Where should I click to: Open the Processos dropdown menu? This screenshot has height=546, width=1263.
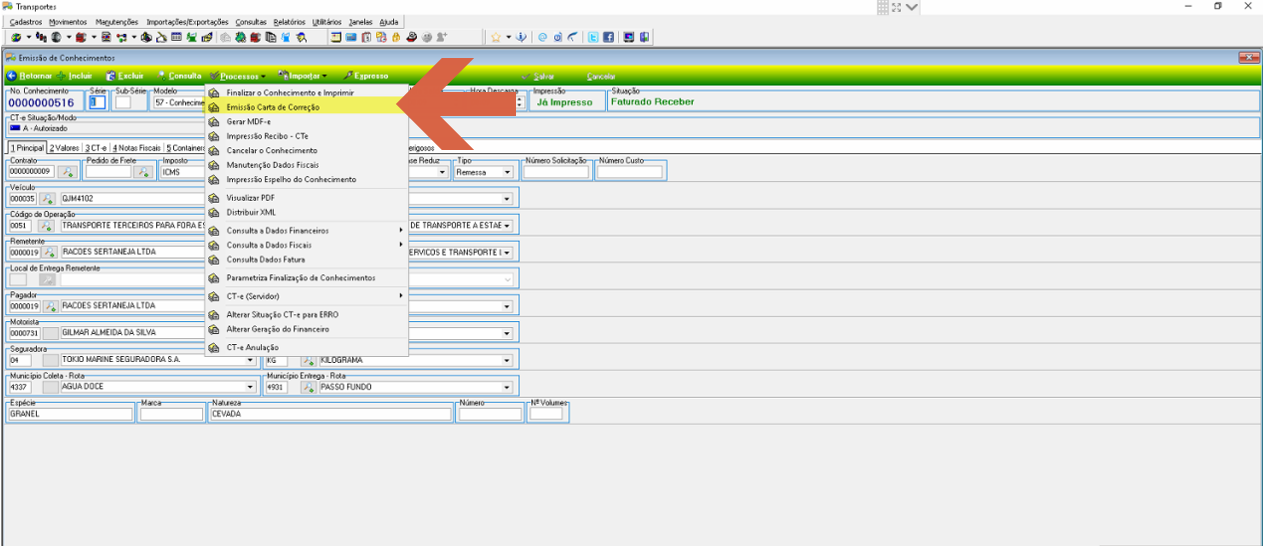tap(238, 76)
